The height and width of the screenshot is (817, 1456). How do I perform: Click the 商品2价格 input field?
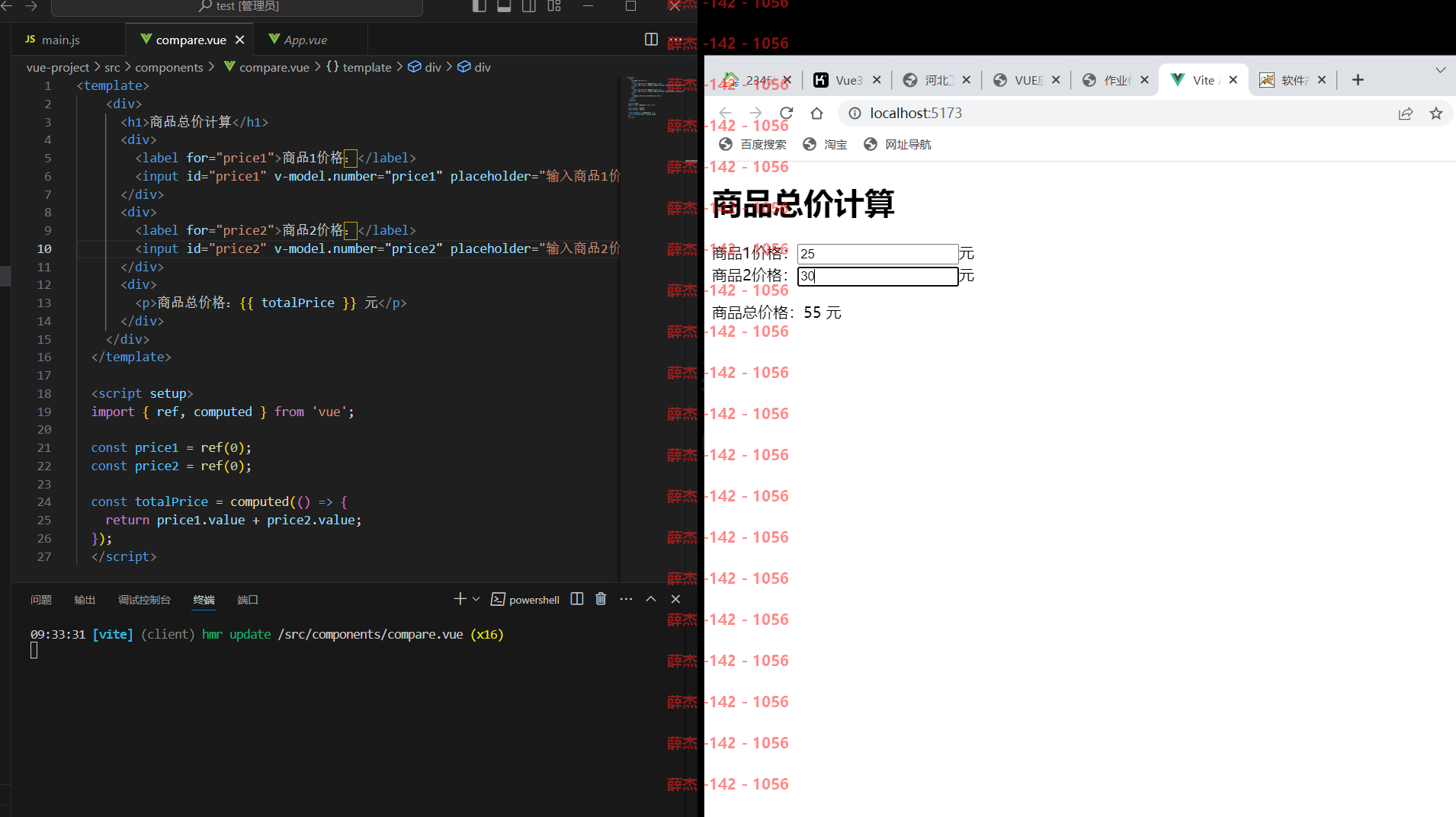pyautogui.click(x=877, y=276)
